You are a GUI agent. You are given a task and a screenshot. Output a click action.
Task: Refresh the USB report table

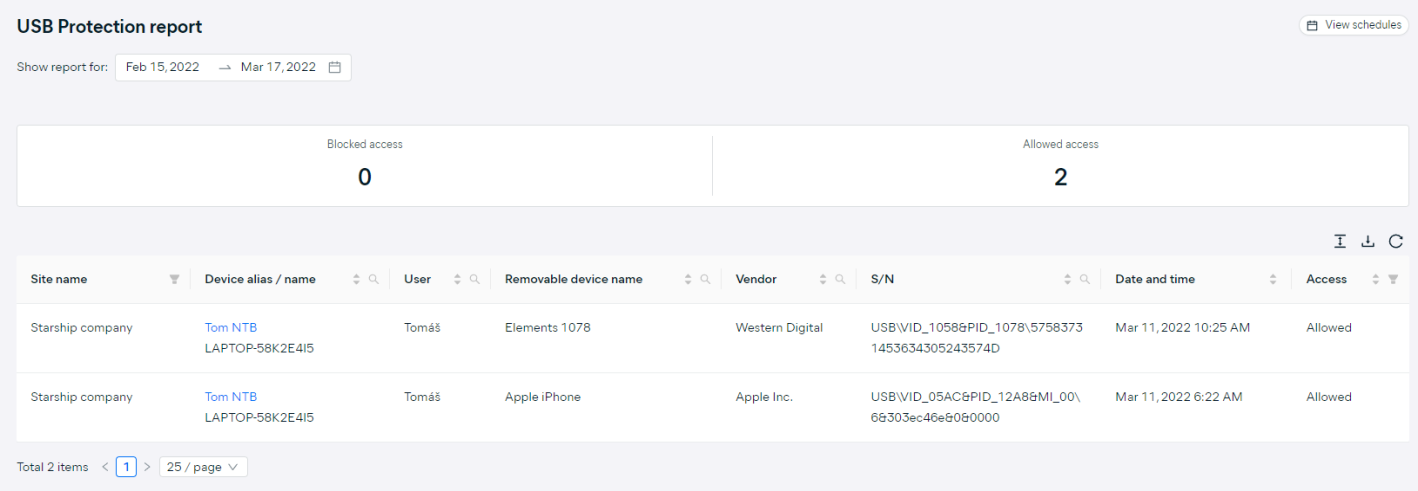point(1396,241)
